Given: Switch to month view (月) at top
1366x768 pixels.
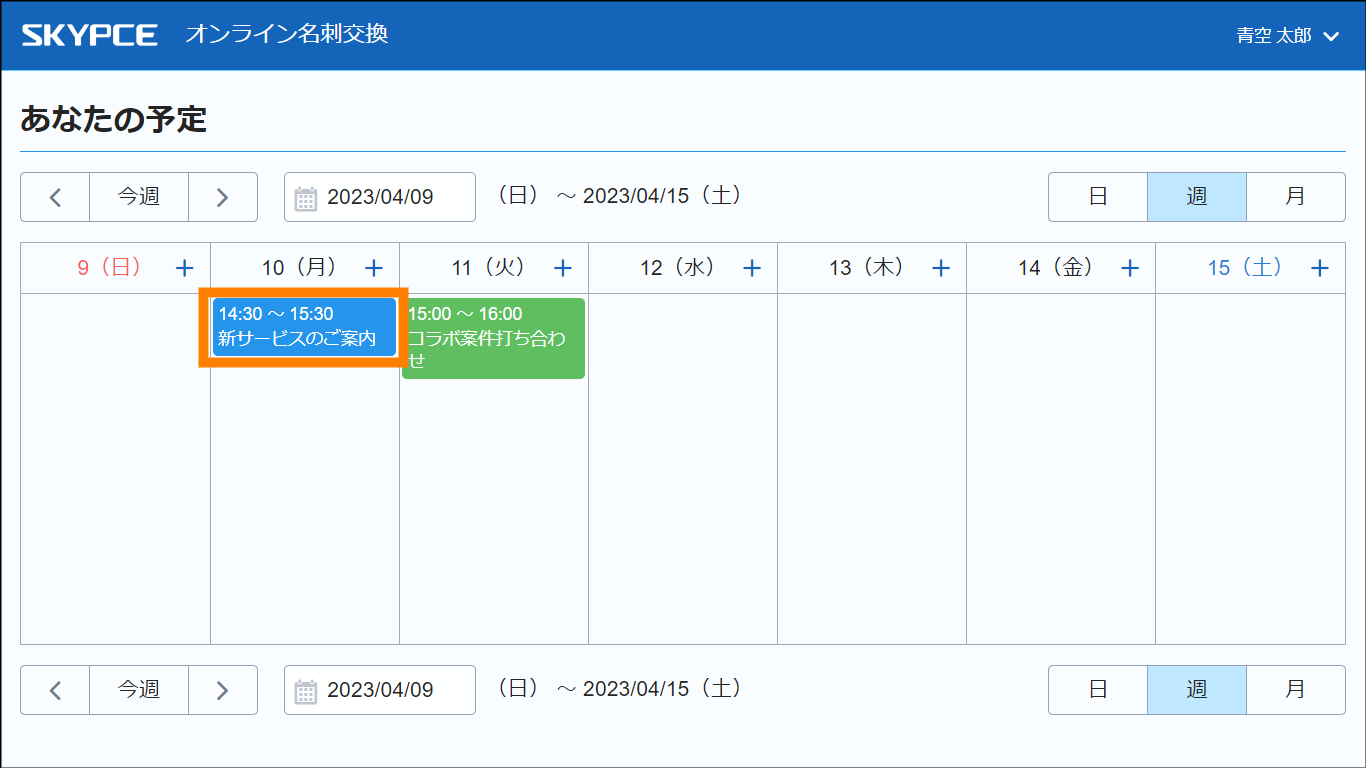Looking at the screenshot, I should (x=1295, y=197).
